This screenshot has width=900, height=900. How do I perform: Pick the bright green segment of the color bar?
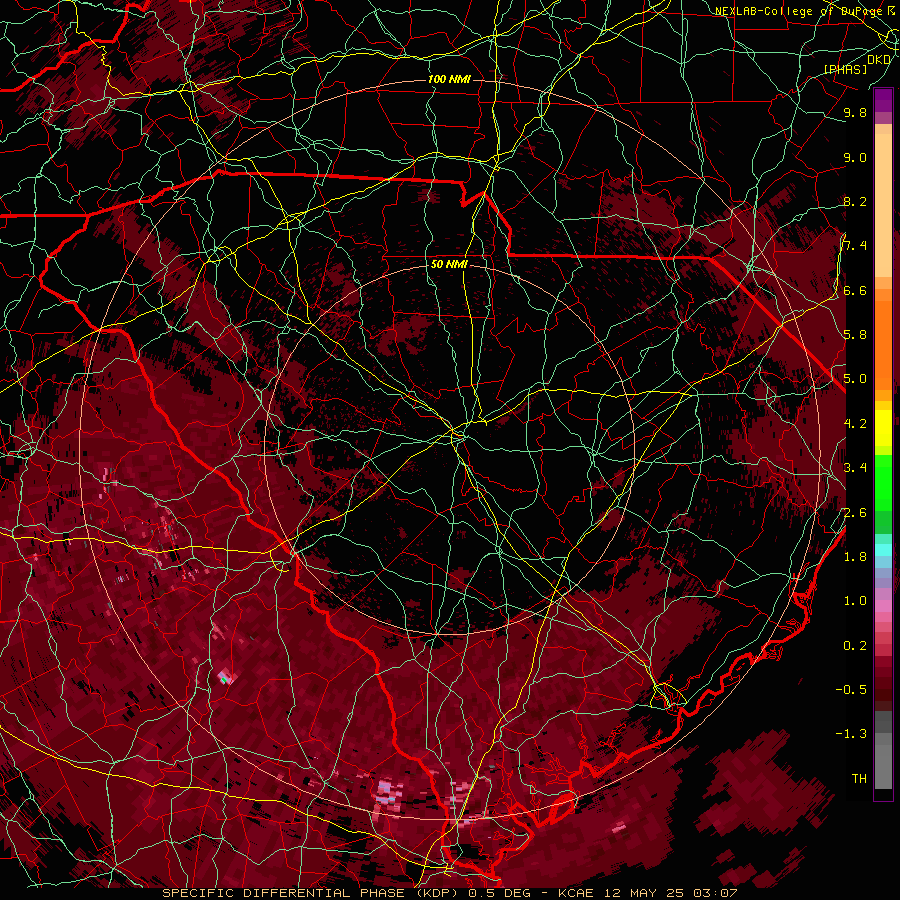click(883, 481)
